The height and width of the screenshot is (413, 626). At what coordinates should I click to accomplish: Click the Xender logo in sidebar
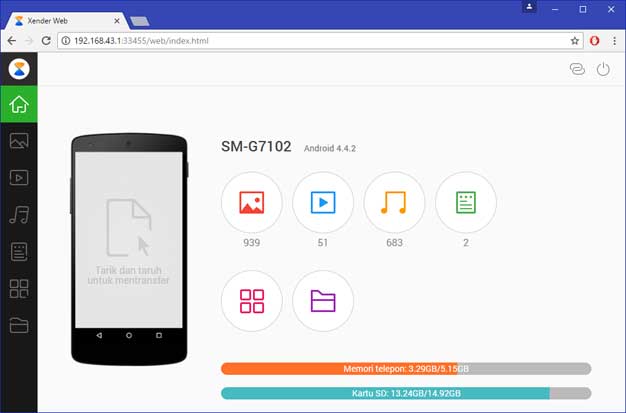[x=19, y=69]
